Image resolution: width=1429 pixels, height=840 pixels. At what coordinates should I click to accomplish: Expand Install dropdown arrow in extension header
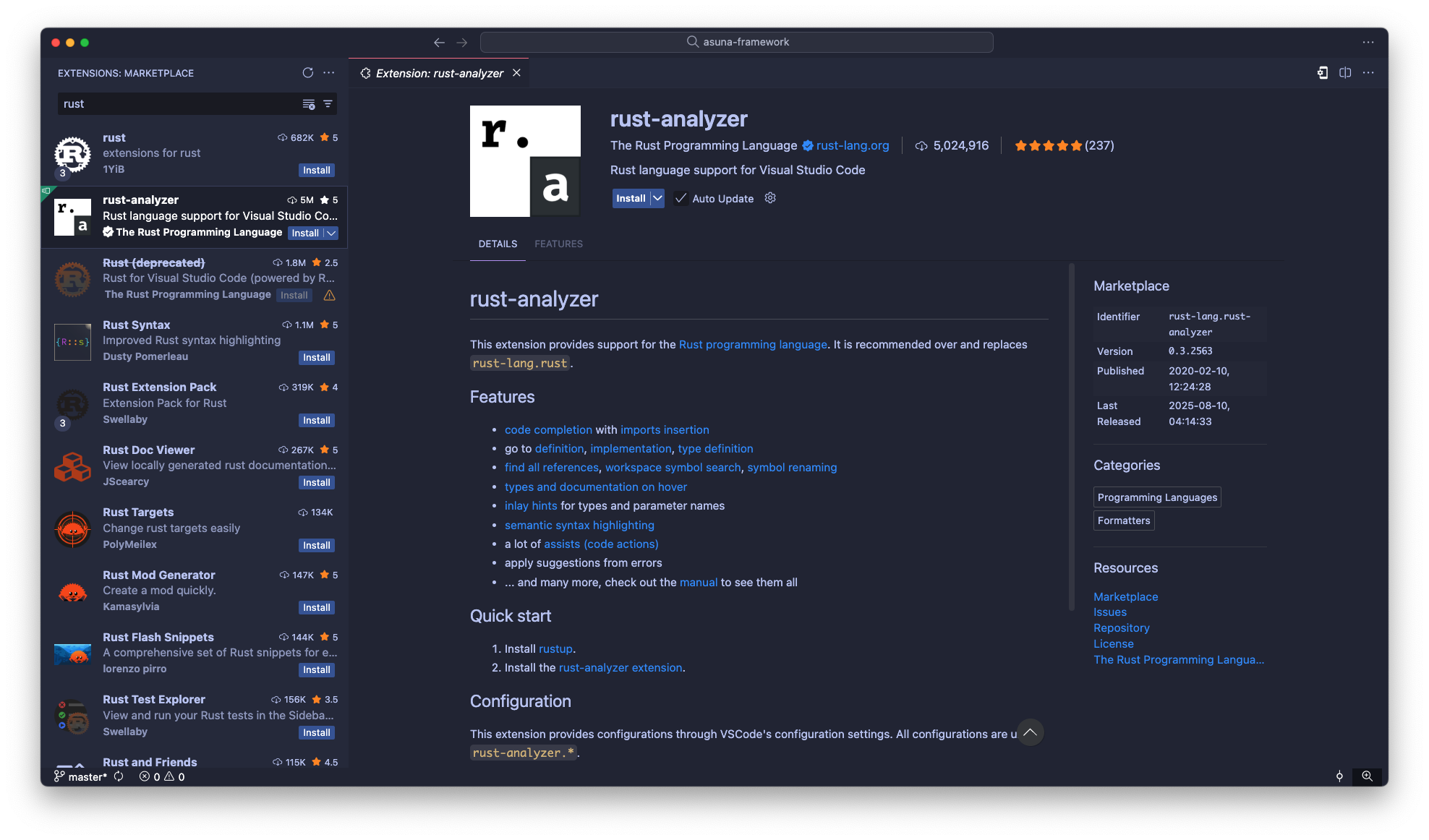(x=657, y=198)
